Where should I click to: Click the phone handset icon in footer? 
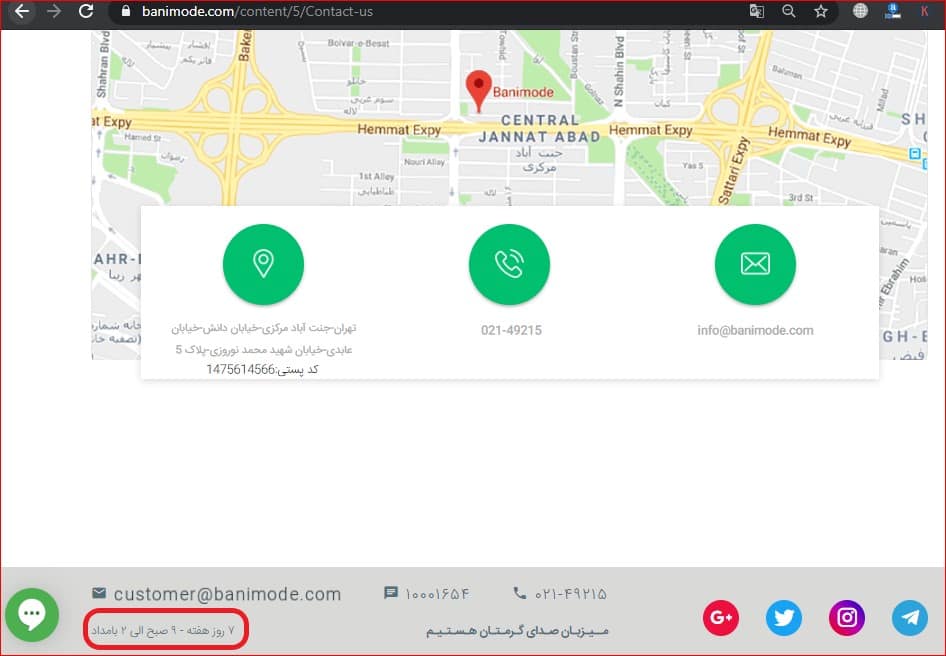coord(519,593)
